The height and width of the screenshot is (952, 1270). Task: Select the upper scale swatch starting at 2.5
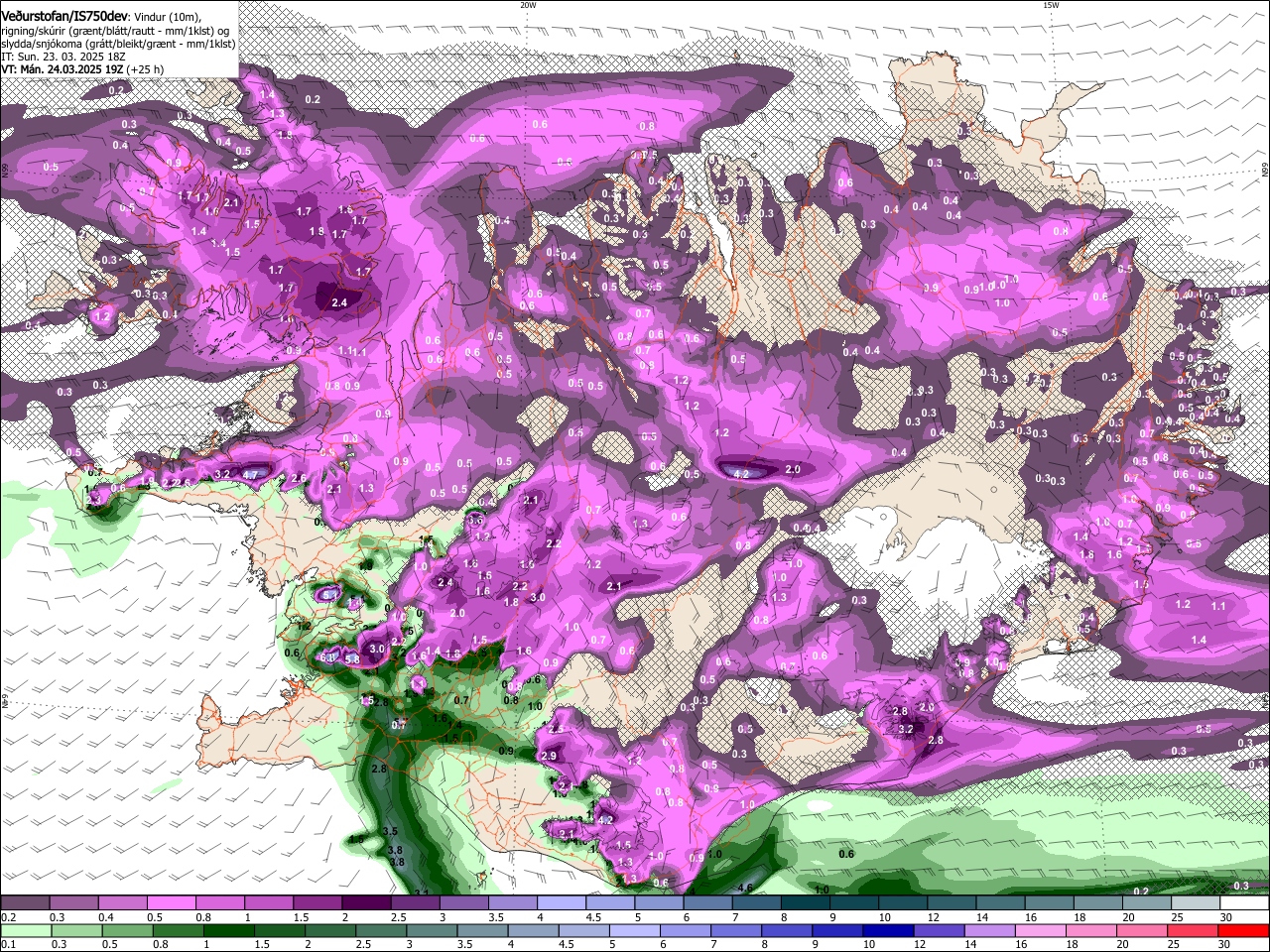[414, 903]
